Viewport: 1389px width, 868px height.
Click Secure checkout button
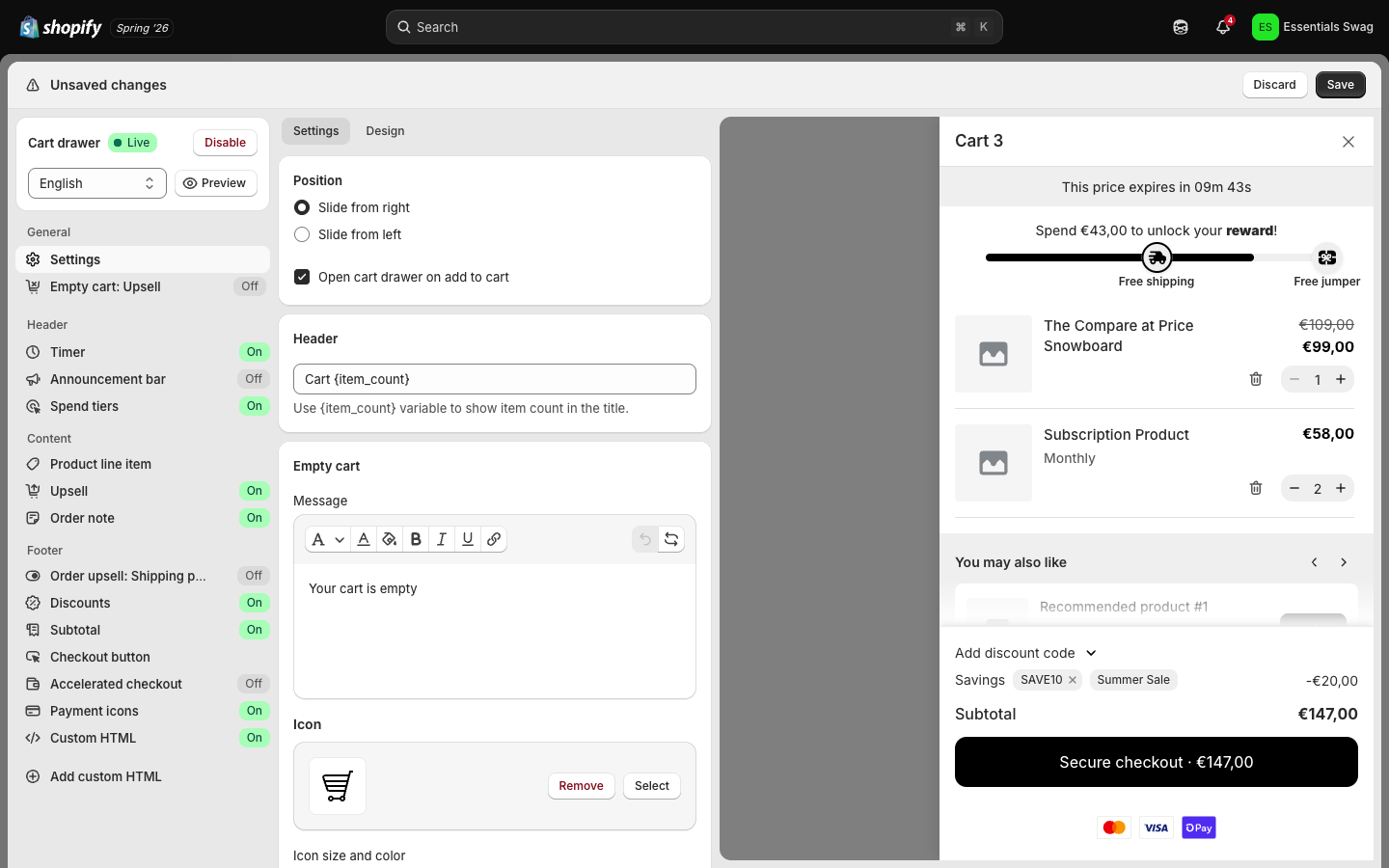click(1157, 762)
